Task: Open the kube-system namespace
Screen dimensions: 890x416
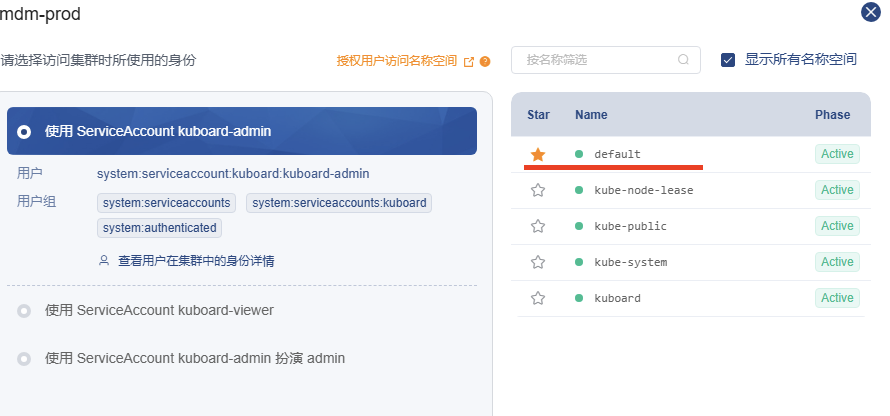Action: (630, 262)
